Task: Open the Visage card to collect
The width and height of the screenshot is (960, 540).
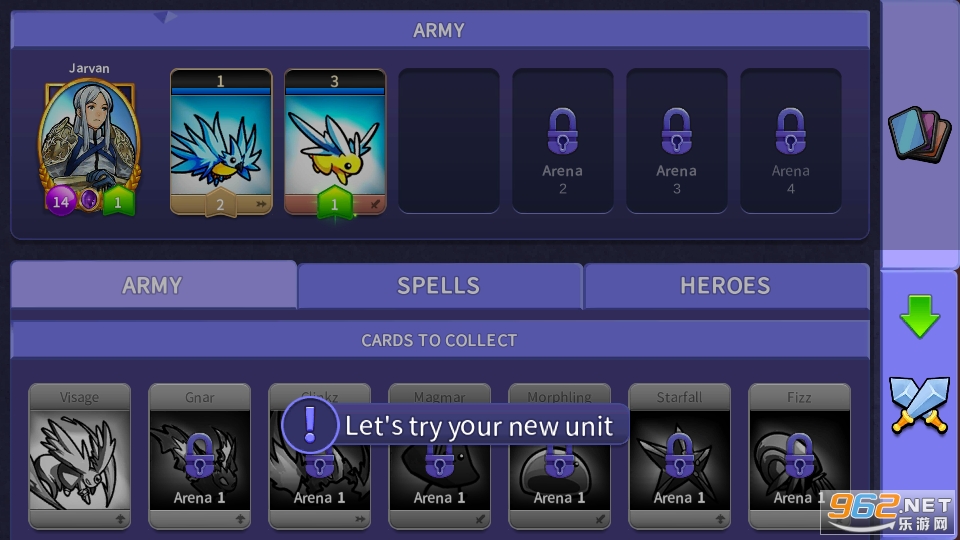Action: (x=80, y=456)
